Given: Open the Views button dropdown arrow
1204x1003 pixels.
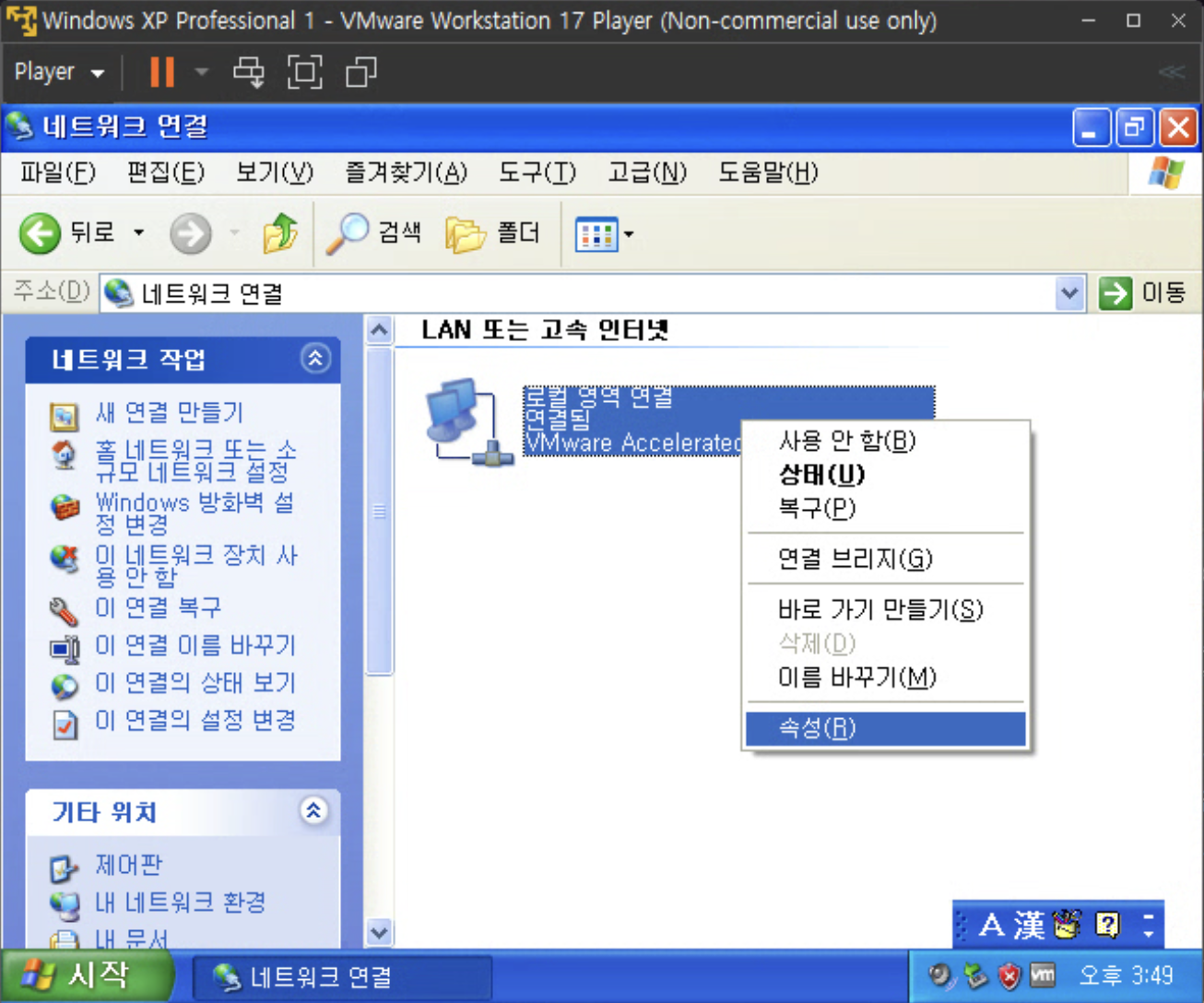Looking at the screenshot, I should (x=629, y=234).
